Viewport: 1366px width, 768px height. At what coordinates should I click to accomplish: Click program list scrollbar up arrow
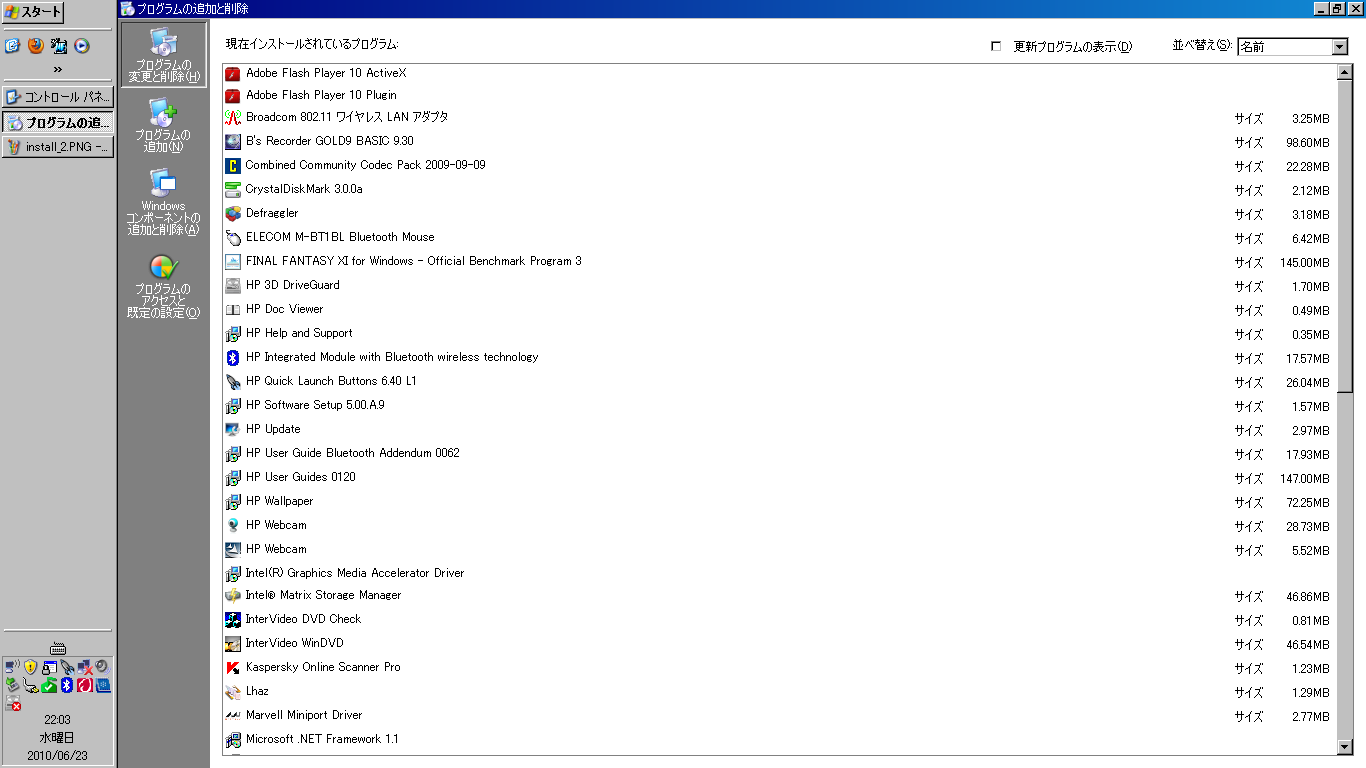pyautogui.click(x=1344, y=72)
